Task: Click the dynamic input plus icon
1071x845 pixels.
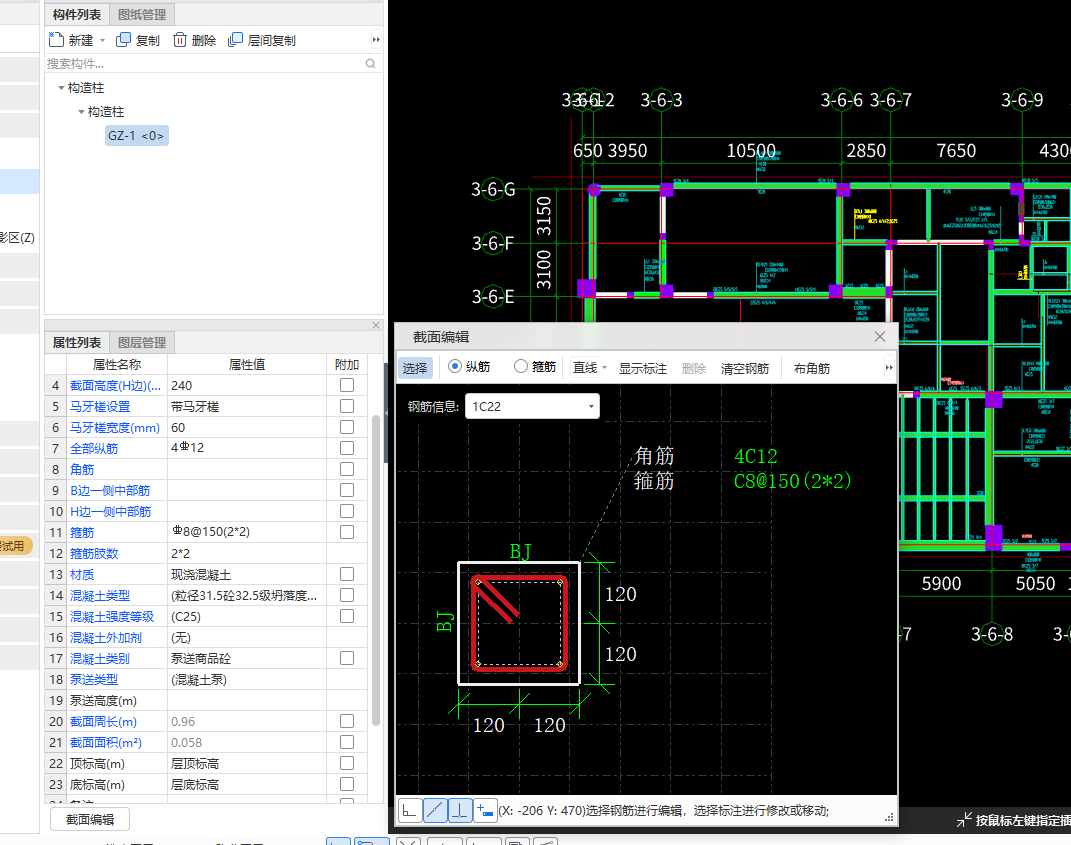Action: tap(485, 811)
